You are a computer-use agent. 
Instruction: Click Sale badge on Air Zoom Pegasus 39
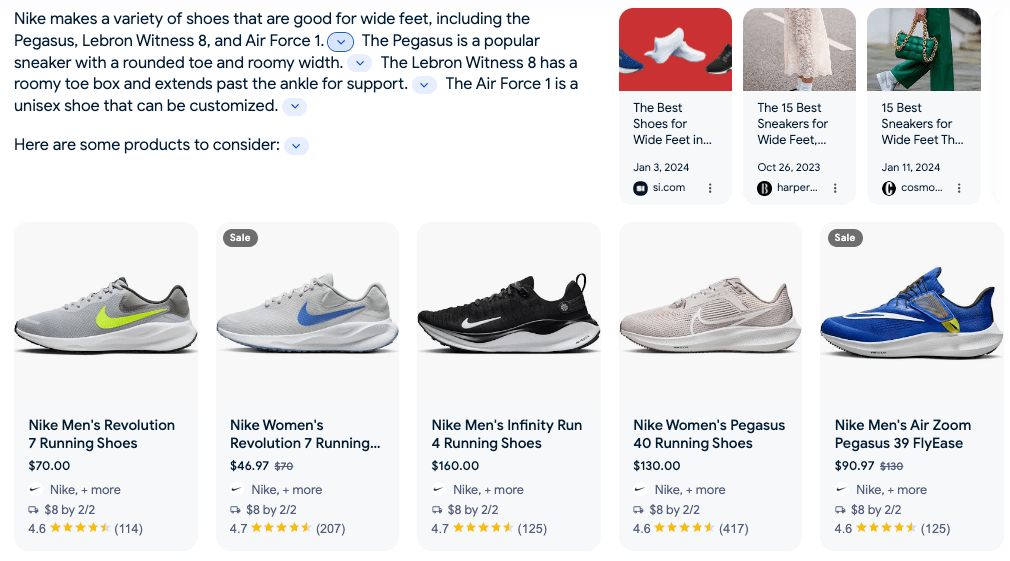coord(845,238)
